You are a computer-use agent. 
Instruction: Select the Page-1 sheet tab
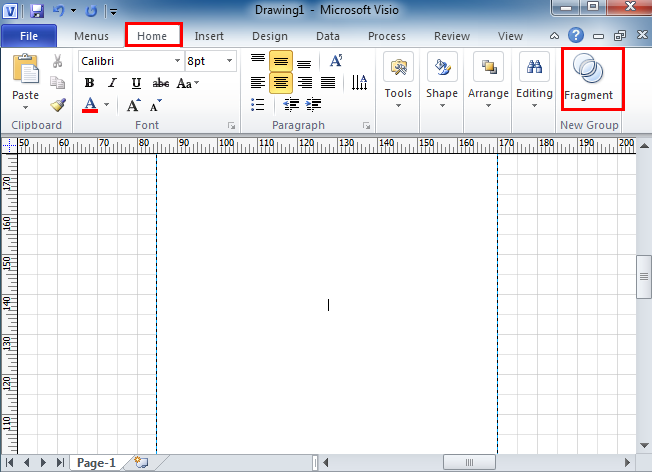point(96,462)
